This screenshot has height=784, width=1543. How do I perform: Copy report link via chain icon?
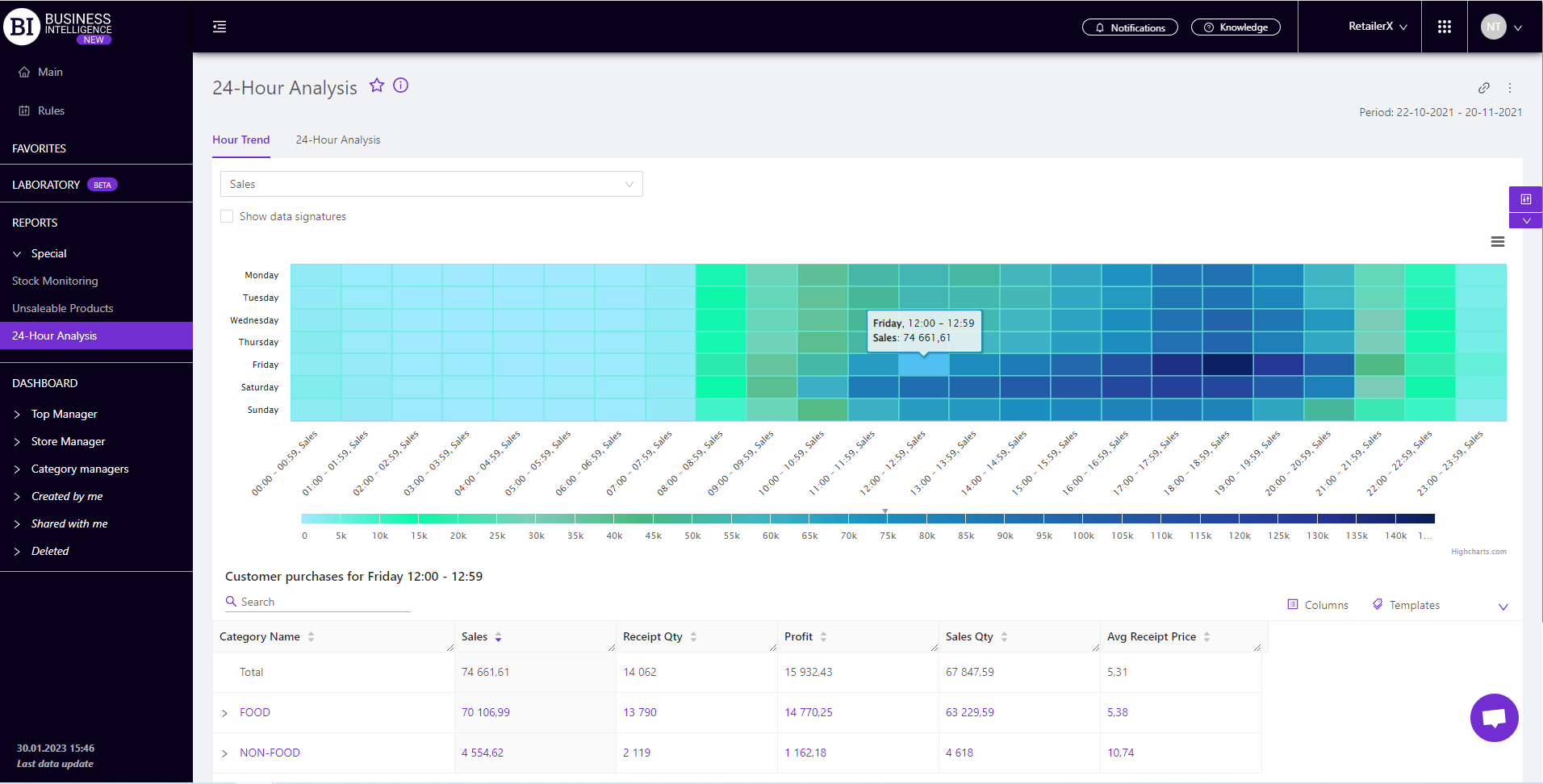(x=1483, y=88)
